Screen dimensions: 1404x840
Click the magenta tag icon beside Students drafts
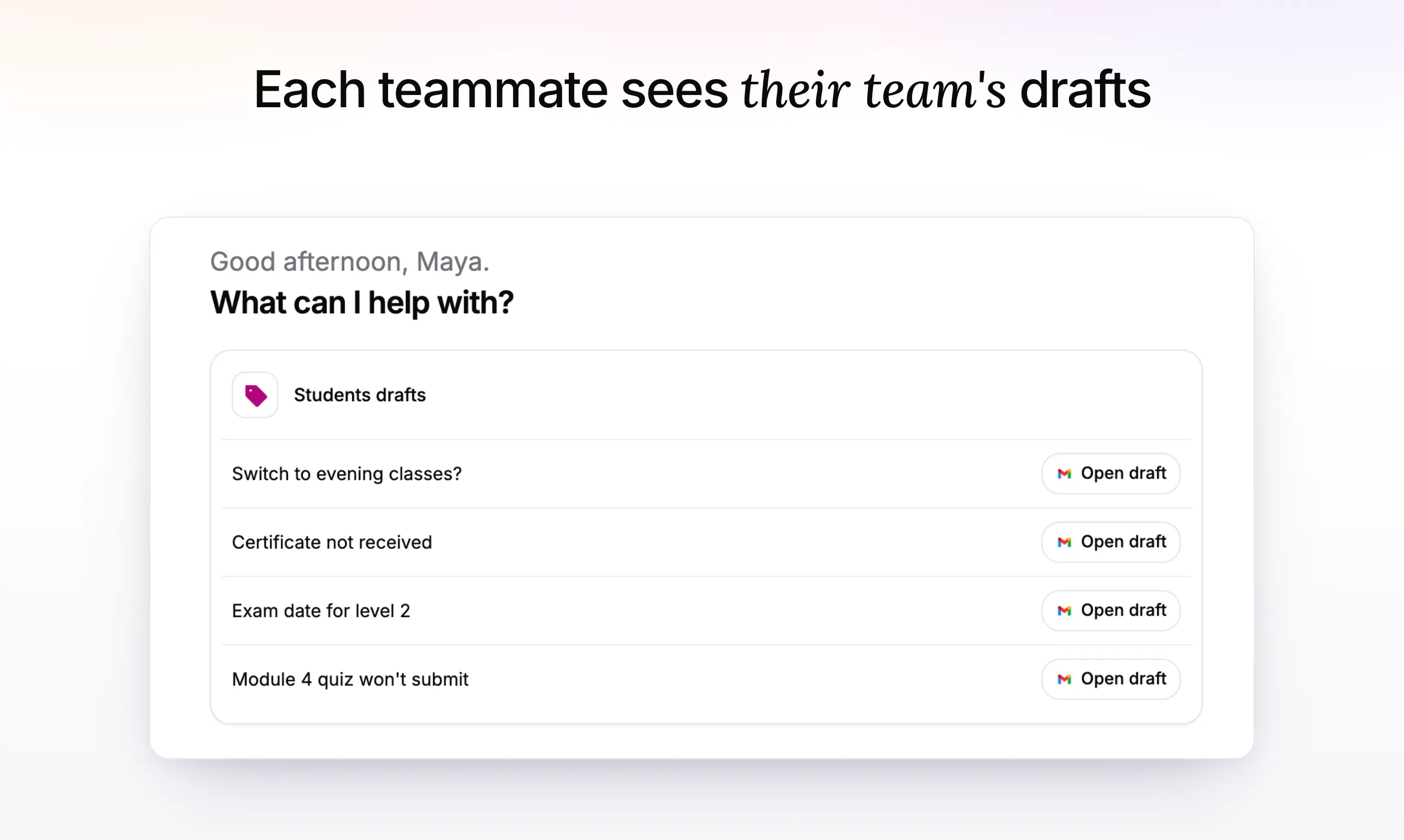(x=255, y=395)
